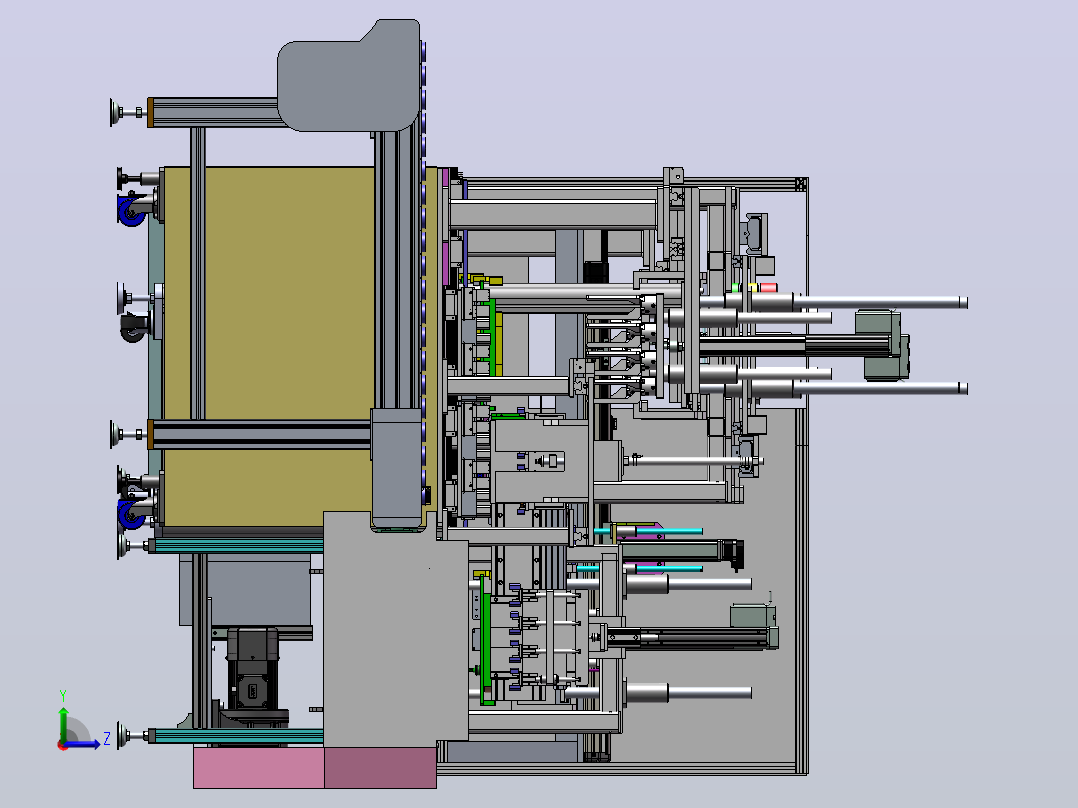Screen dimensions: 1078x808
Task: Select the black caster wheel on the frame
Action: (x=134, y=329)
